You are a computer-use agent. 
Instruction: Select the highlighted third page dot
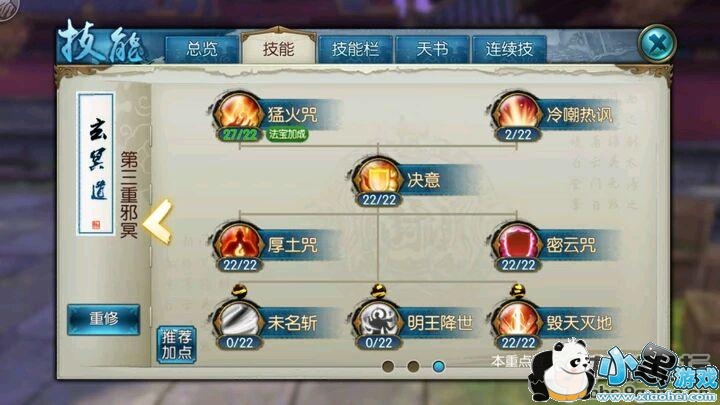(439, 366)
